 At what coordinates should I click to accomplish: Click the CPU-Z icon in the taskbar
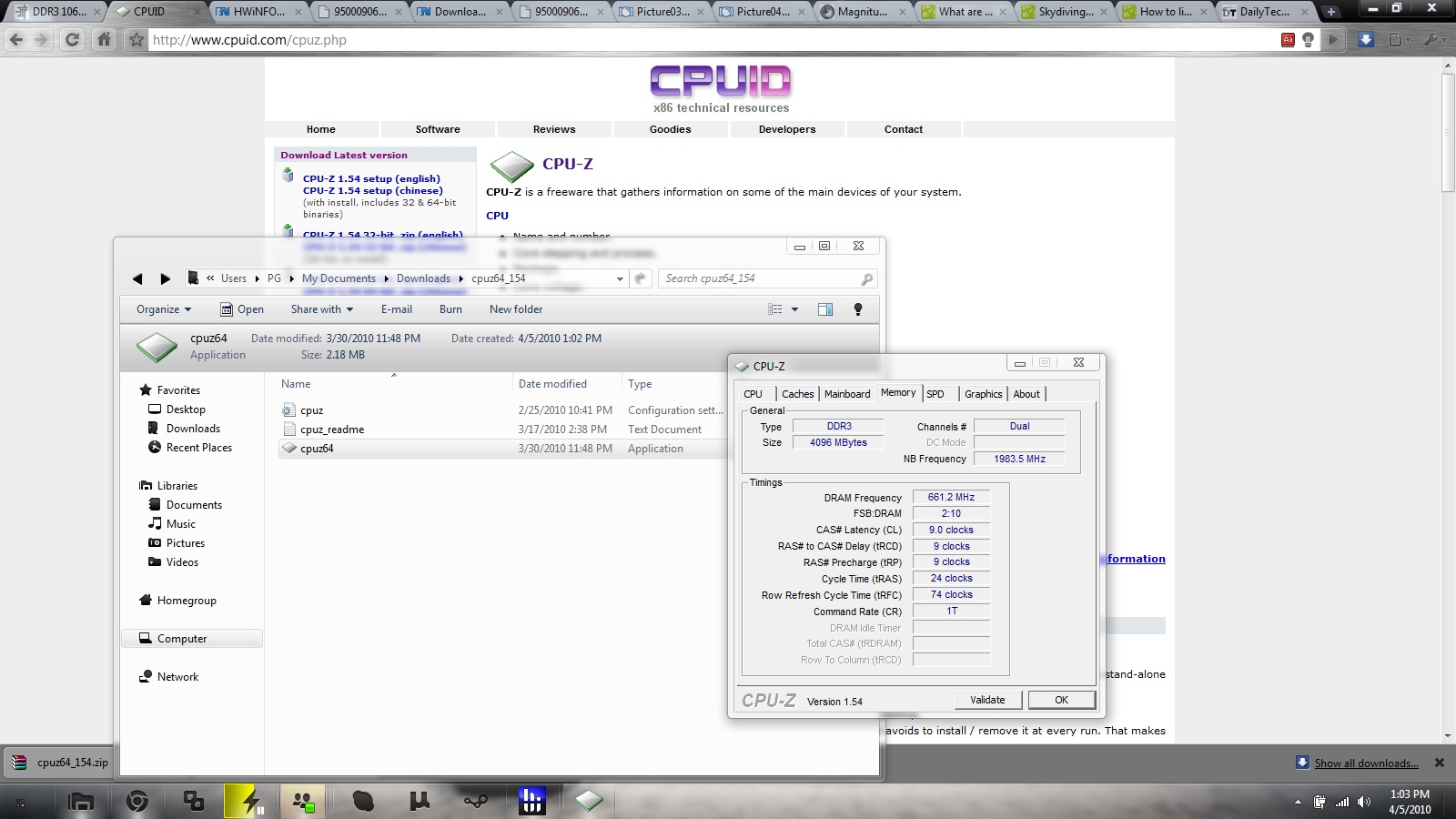(589, 802)
